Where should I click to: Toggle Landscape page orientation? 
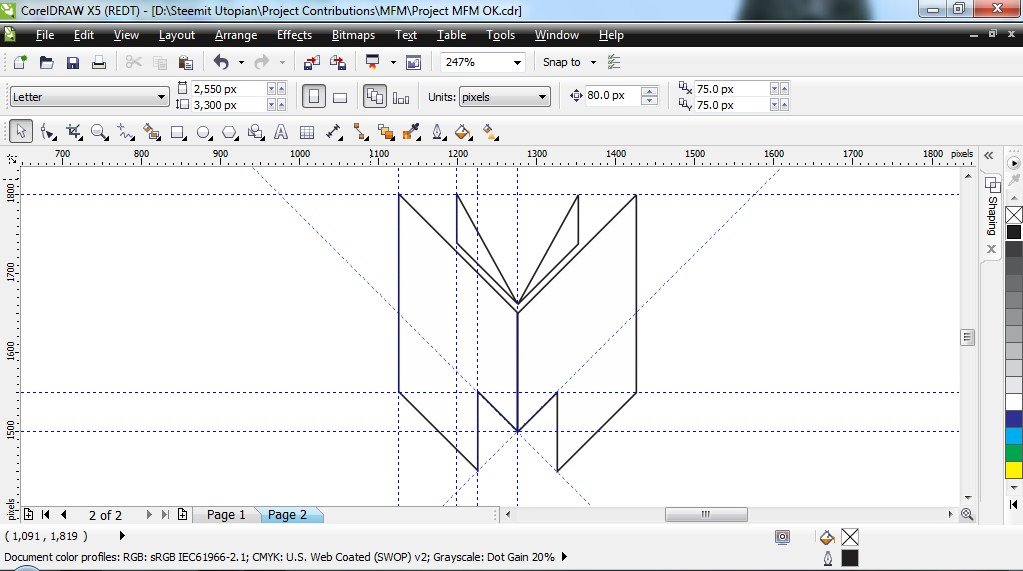(340, 97)
